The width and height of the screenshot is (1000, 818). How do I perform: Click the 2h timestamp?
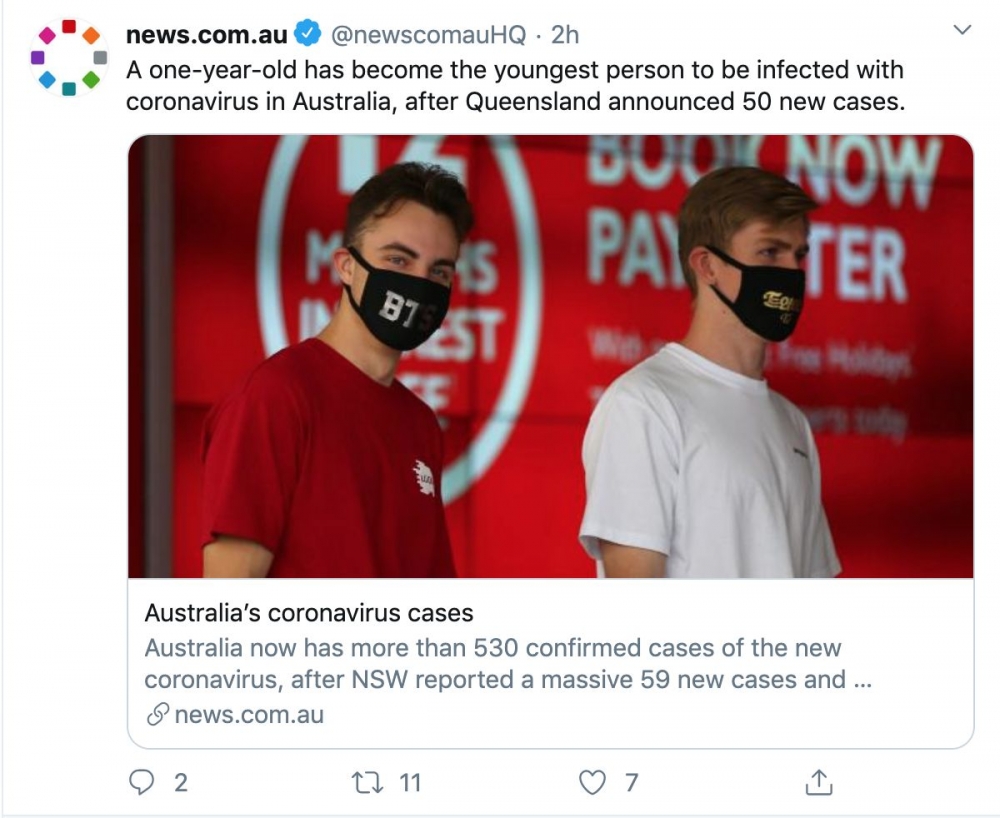click(x=565, y=35)
